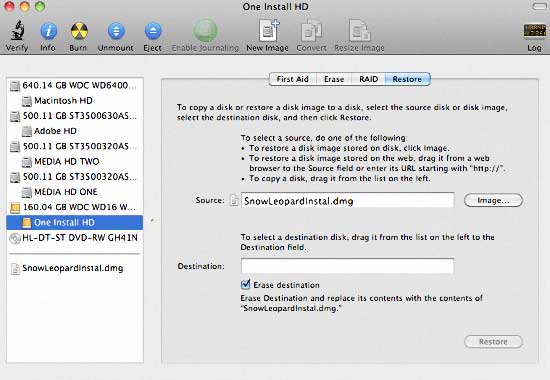Unmount the selected volume via toolbar
The image size is (550, 380).
116,31
